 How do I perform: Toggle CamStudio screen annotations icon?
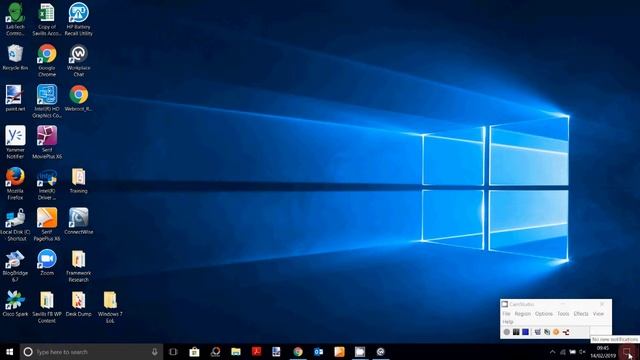pos(538,332)
